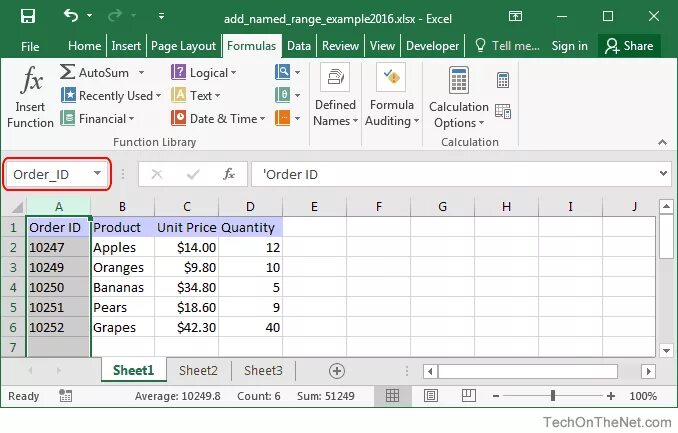Click the greyed Redo arrow icon
The width and height of the screenshot is (678, 433).
pyautogui.click(x=115, y=16)
